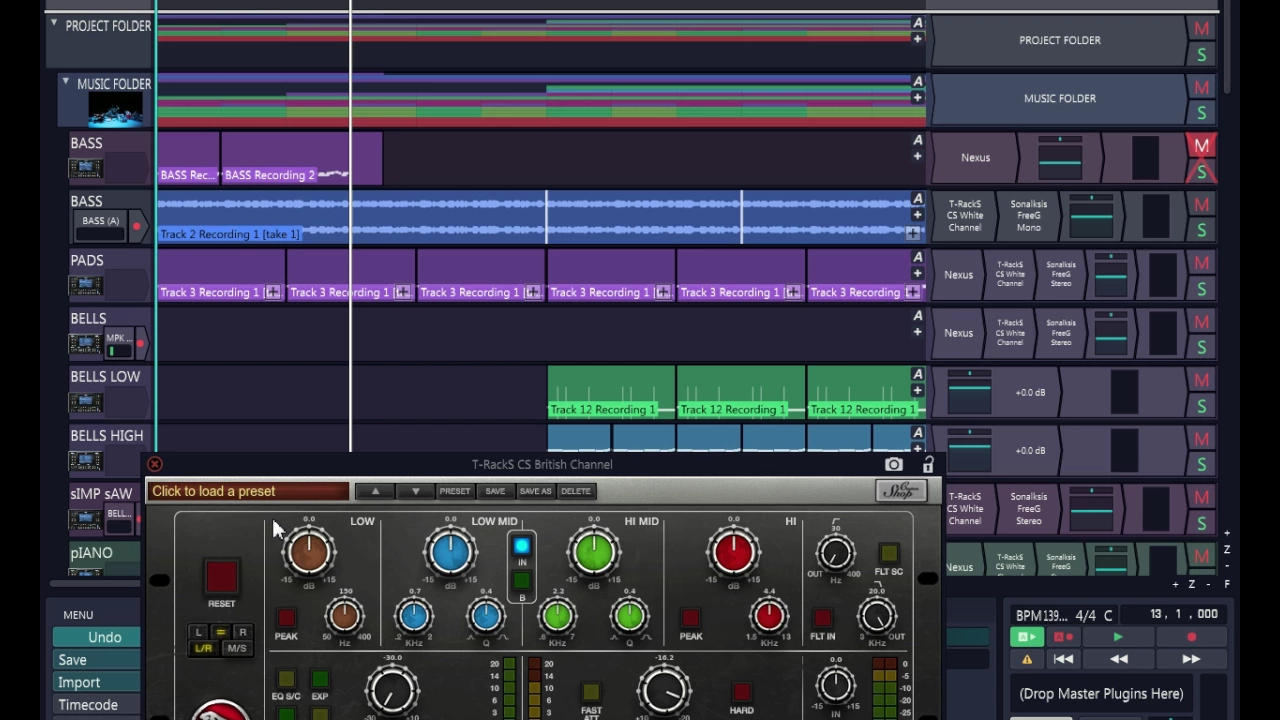Collapse the PROJECT FOLDER track

point(54,23)
